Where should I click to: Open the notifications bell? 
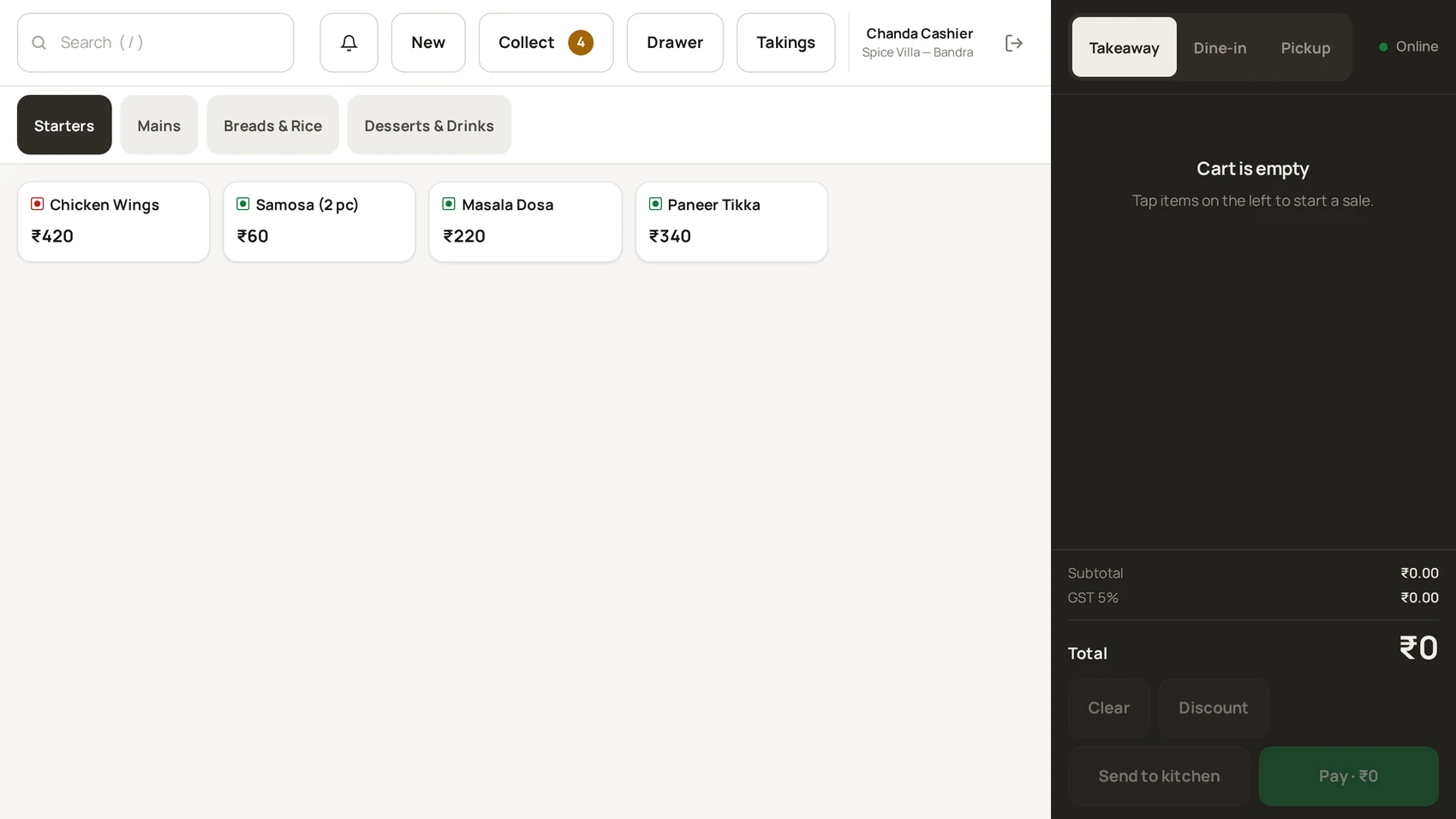(x=349, y=43)
